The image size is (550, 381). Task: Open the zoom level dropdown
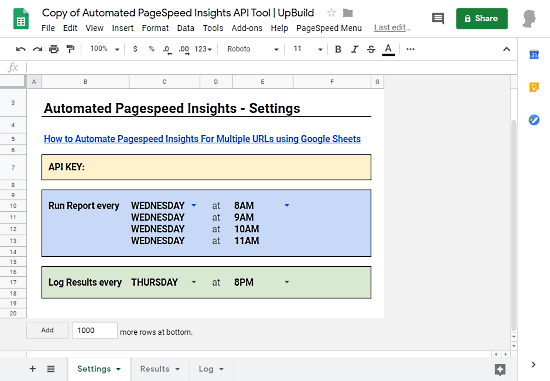[105, 49]
